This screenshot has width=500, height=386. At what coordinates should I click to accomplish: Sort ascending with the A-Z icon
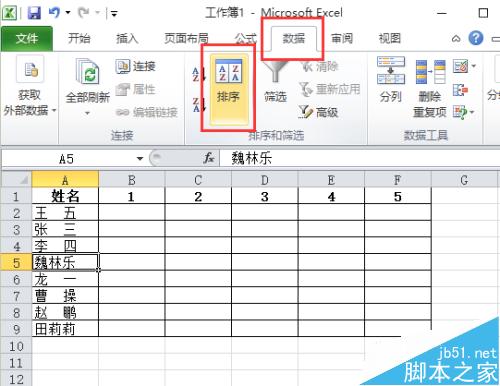[x=199, y=74]
